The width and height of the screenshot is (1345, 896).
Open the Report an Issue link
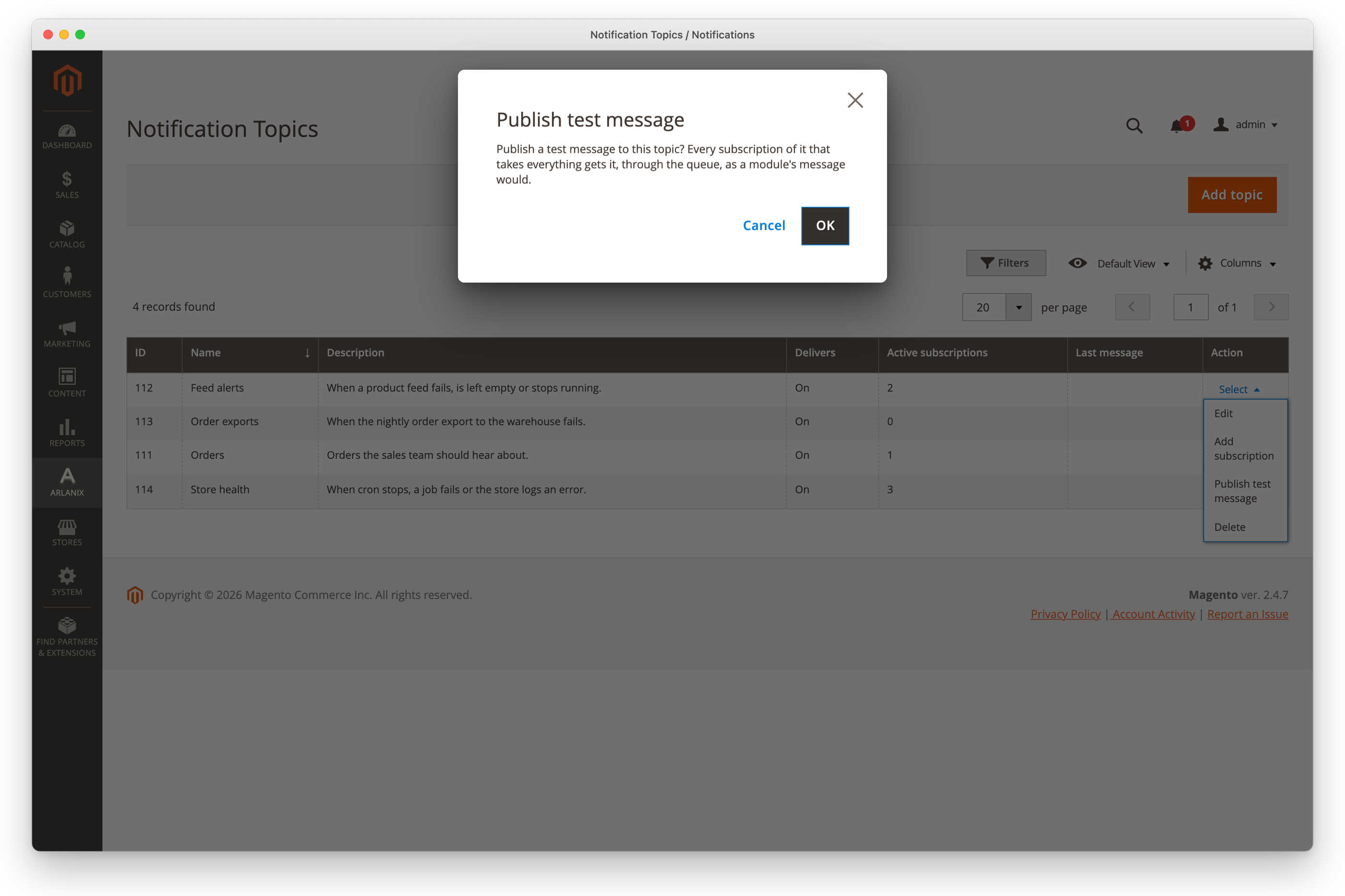click(1247, 614)
